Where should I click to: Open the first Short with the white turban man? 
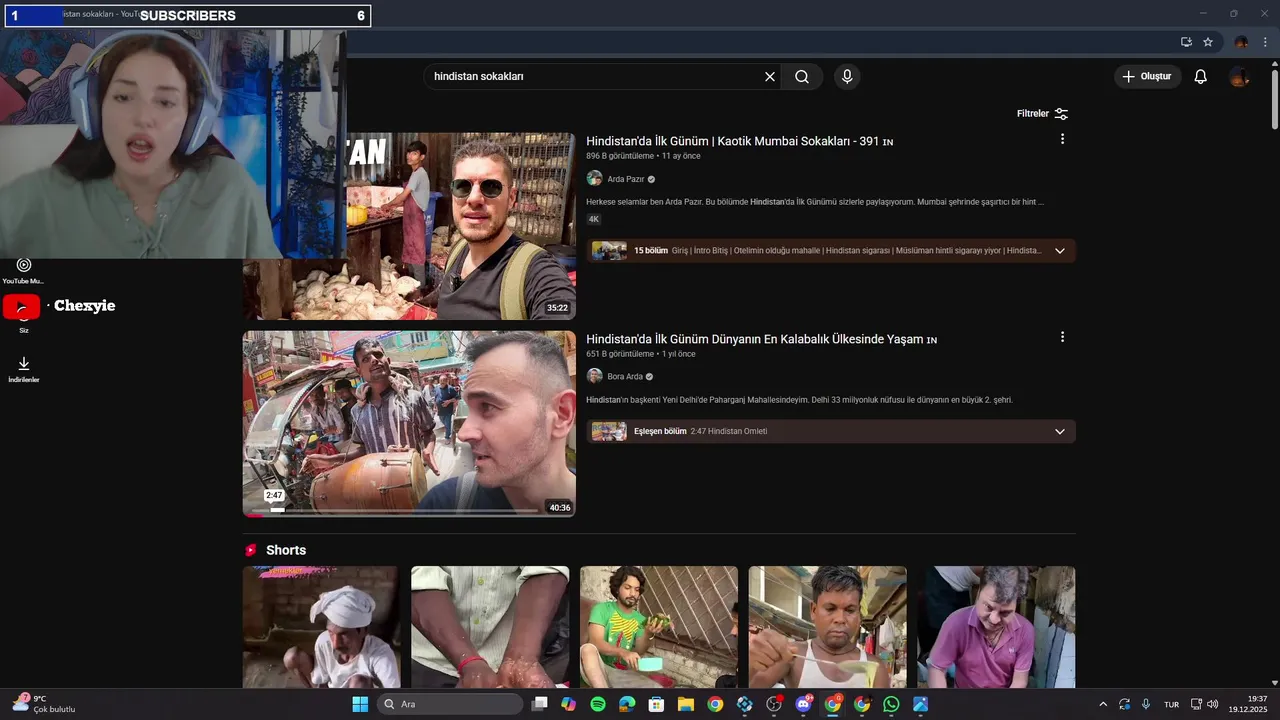pyautogui.click(x=321, y=627)
